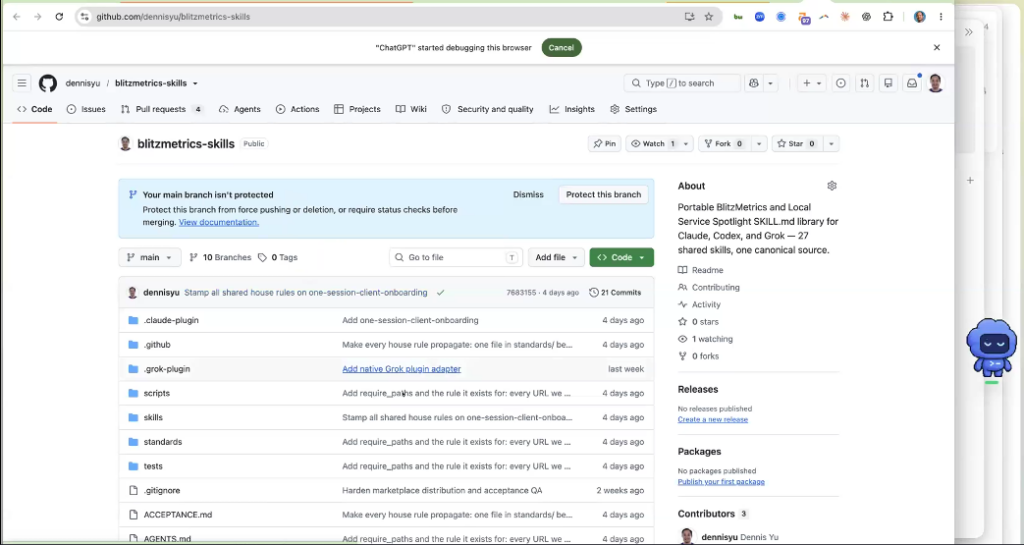View the 0 Tags link
1024x545 pixels.
tap(278, 257)
